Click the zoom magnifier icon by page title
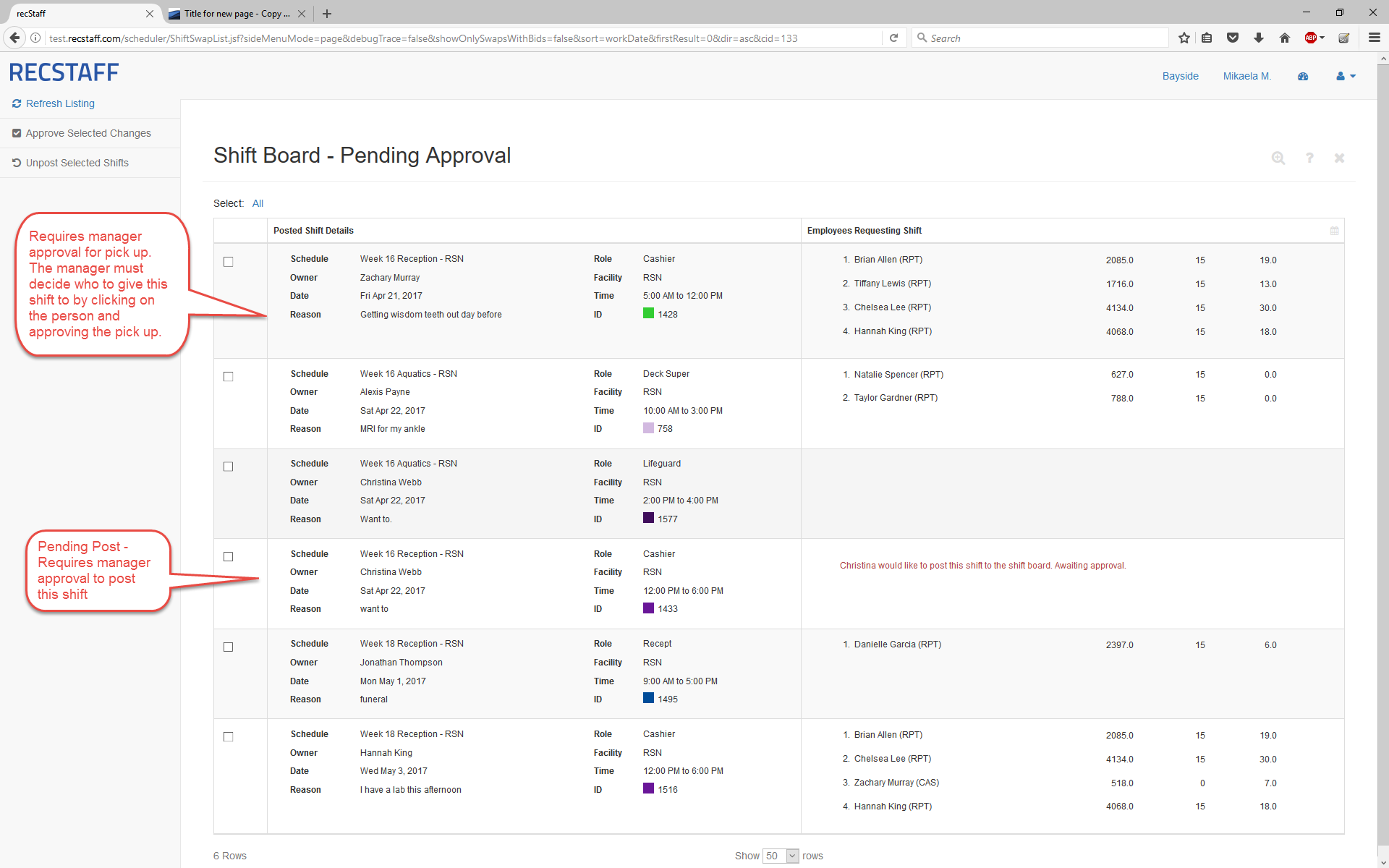The height and width of the screenshot is (868, 1389). pos(1278,158)
